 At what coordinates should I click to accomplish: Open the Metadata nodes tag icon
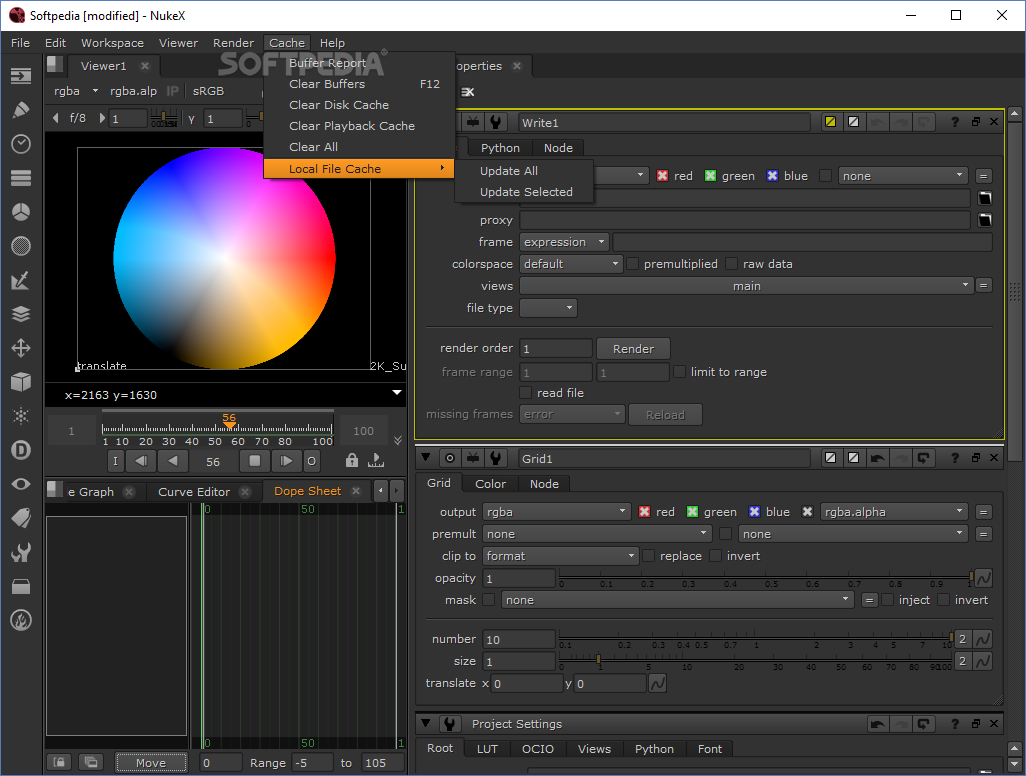tap(21, 518)
